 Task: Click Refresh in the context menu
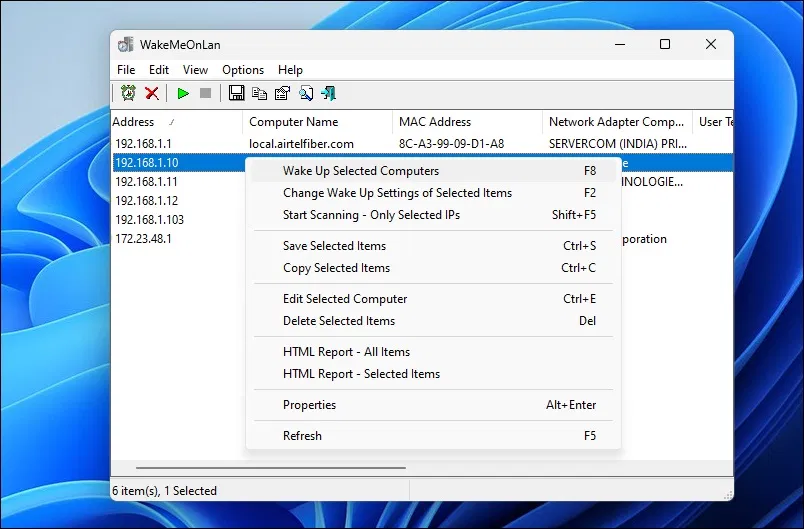pos(302,436)
